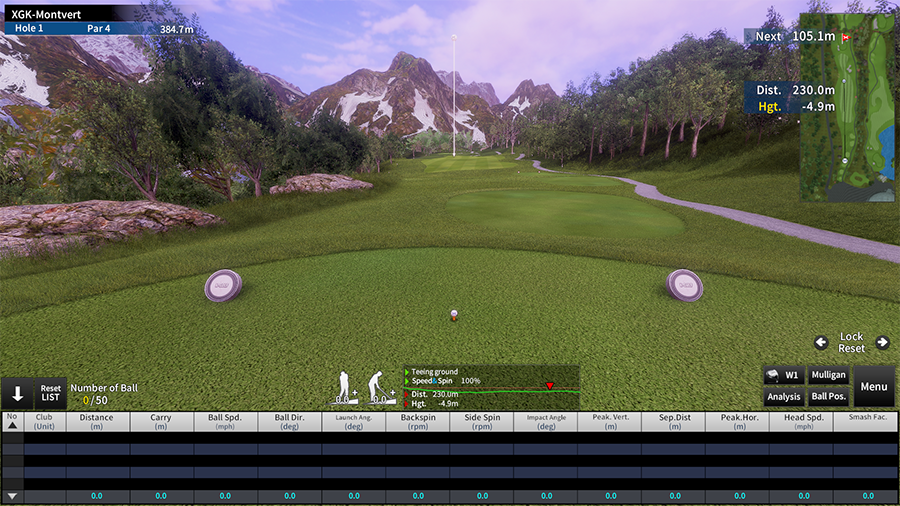Open the Menu
The image size is (900, 506).
(x=873, y=386)
